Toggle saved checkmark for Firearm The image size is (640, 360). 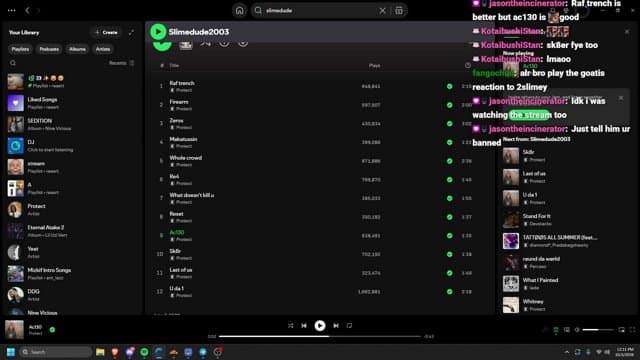click(449, 105)
